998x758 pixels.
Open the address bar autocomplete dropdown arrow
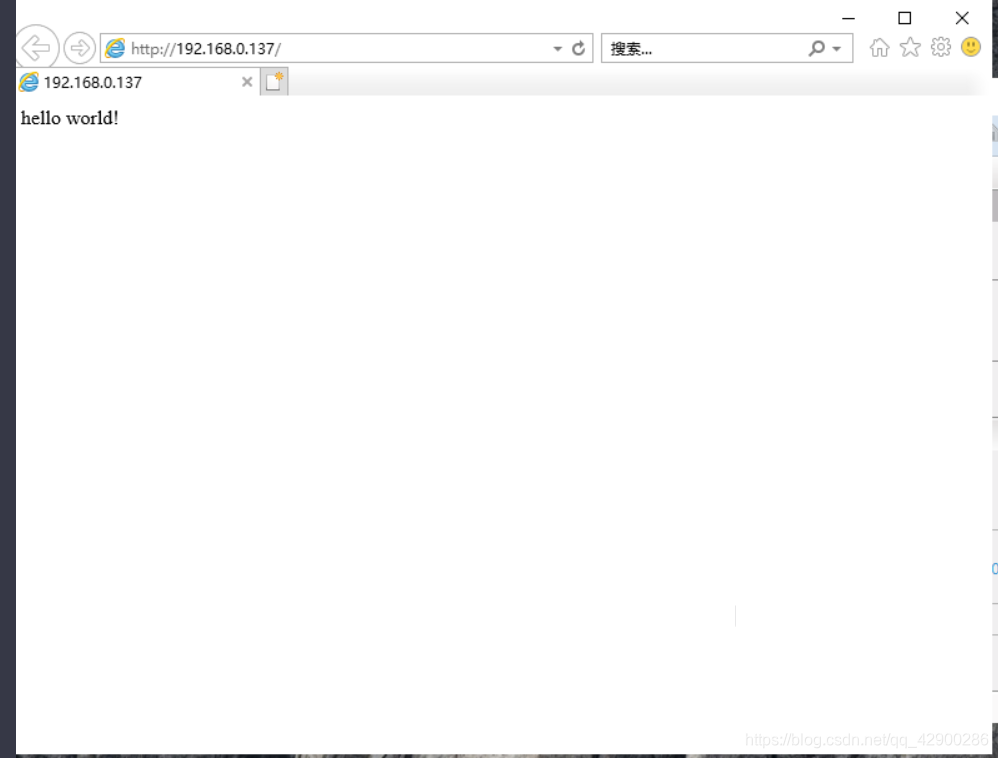coord(558,48)
